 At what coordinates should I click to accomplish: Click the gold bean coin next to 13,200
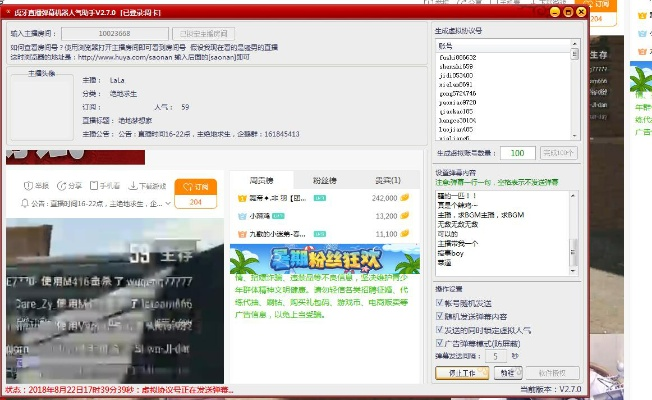(x=405, y=215)
